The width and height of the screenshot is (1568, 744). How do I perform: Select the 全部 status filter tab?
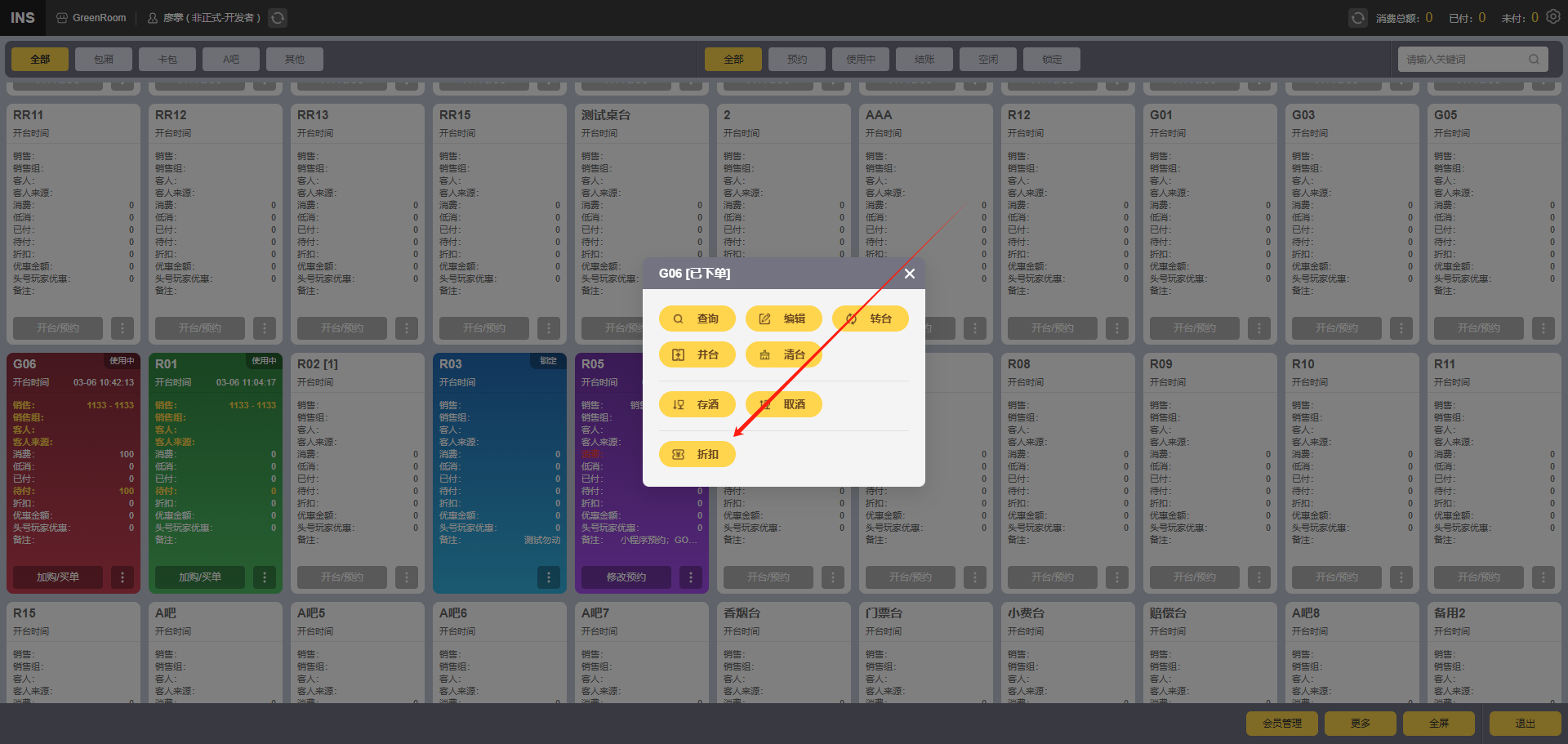click(x=733, y=59)
